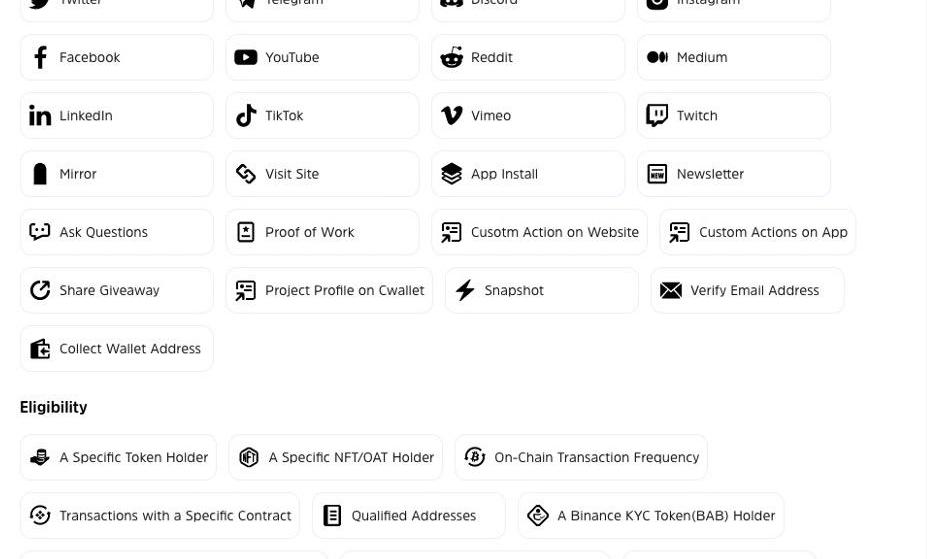Click the Facebook logo icon

40,58
